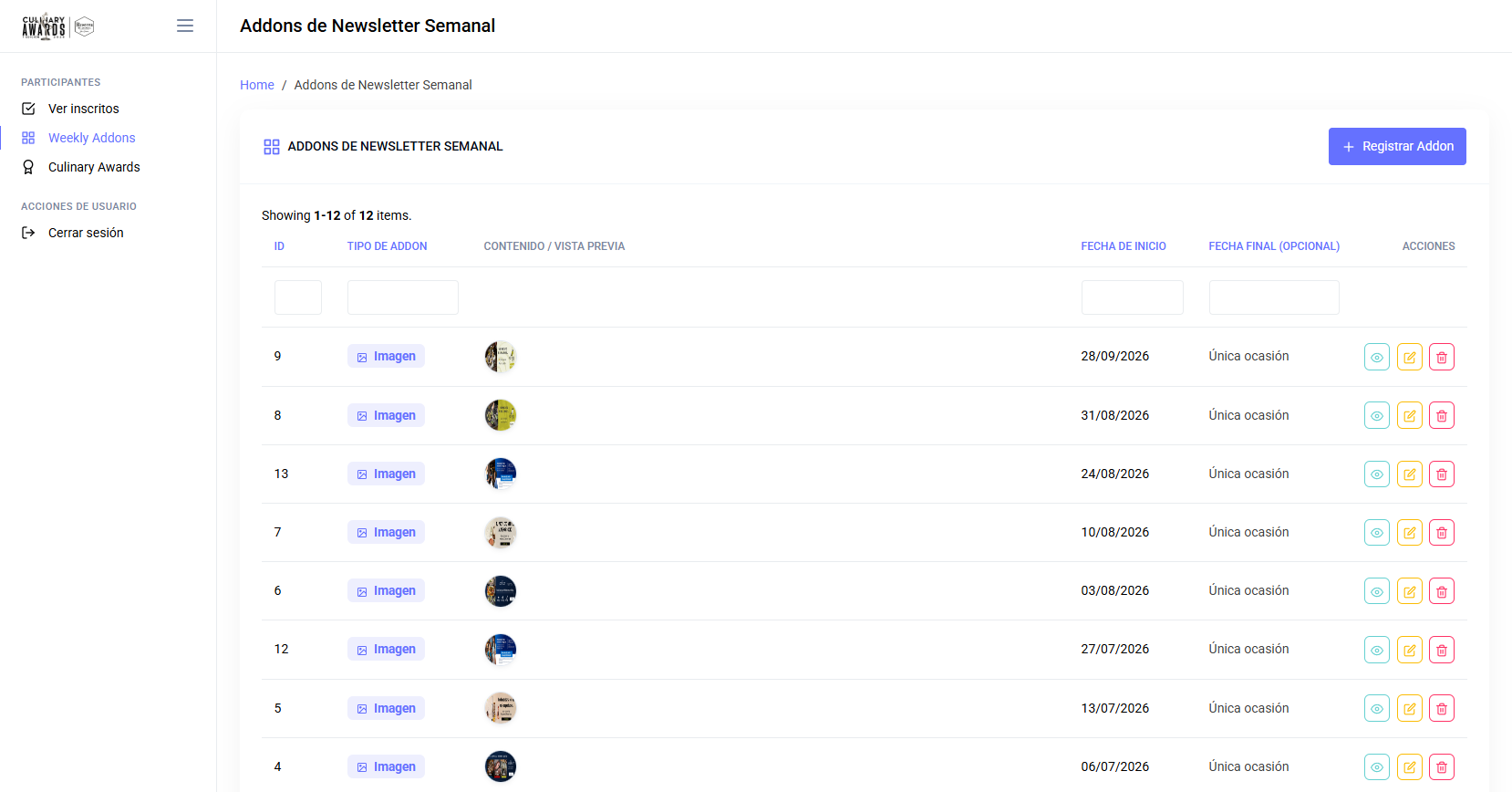
Task: Toggle the sidebar hamburger menu
Action: [x=185, y=26]
